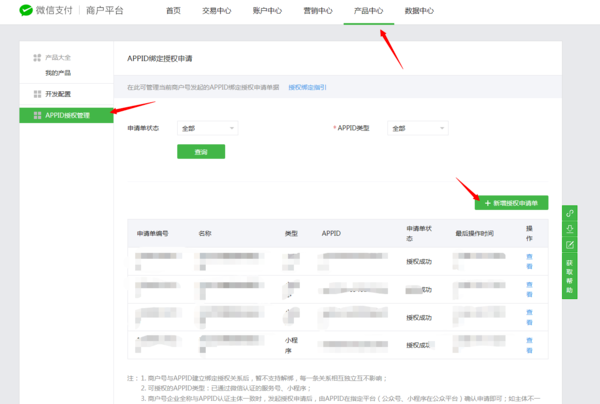Click the download icon on right floating bar
600x404 pixels.
pyautogui.click(x=569, y=229)
